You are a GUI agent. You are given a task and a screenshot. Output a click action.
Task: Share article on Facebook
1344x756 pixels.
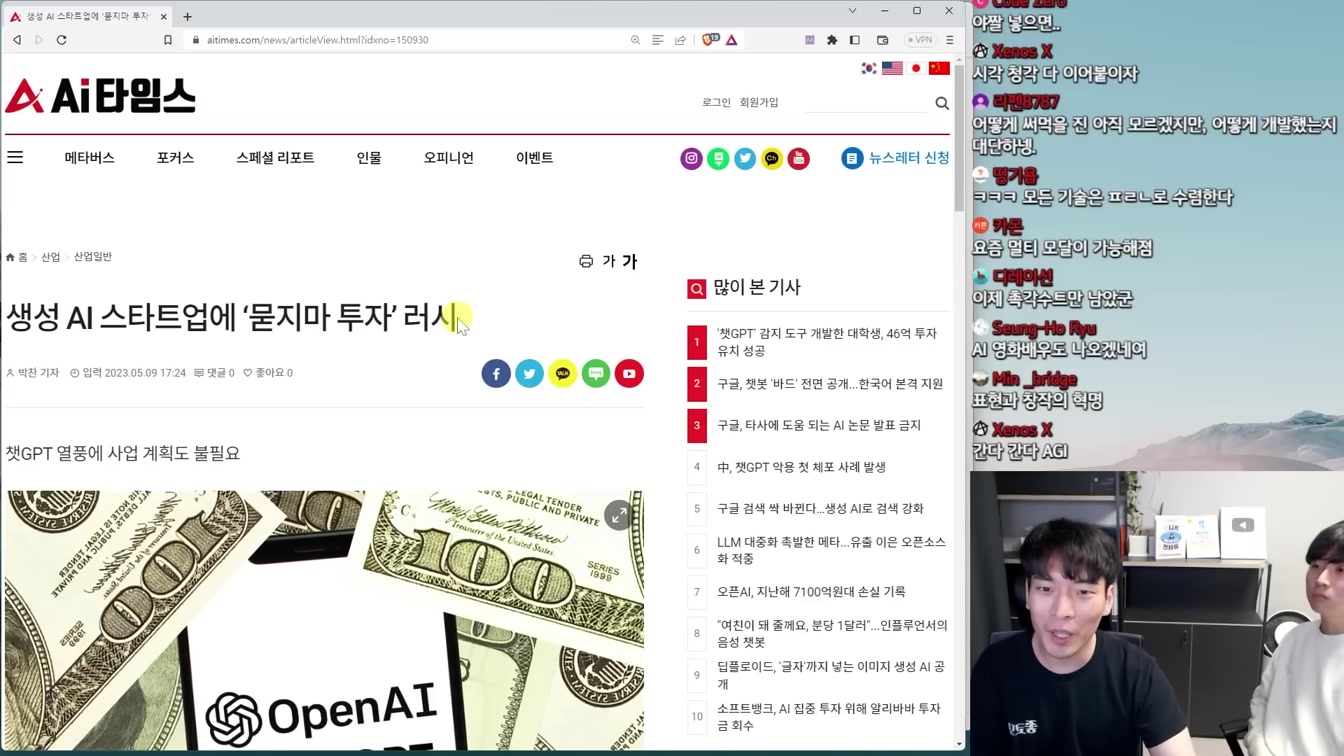[x=496, y=374]
